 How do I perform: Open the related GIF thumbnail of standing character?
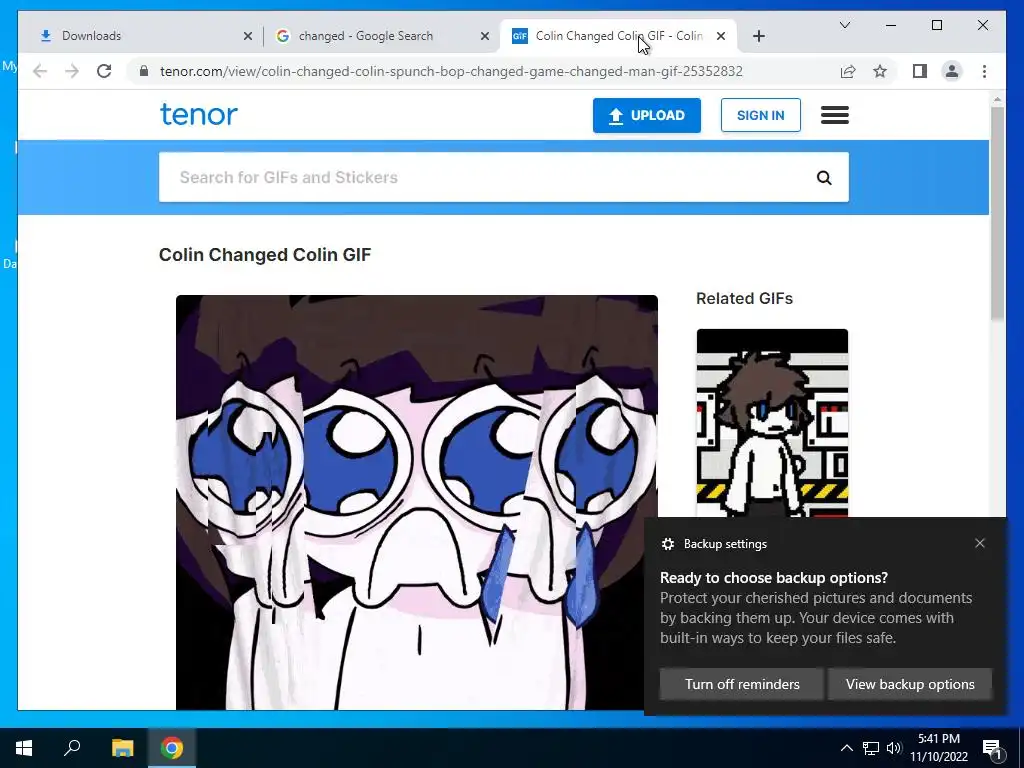772,423
